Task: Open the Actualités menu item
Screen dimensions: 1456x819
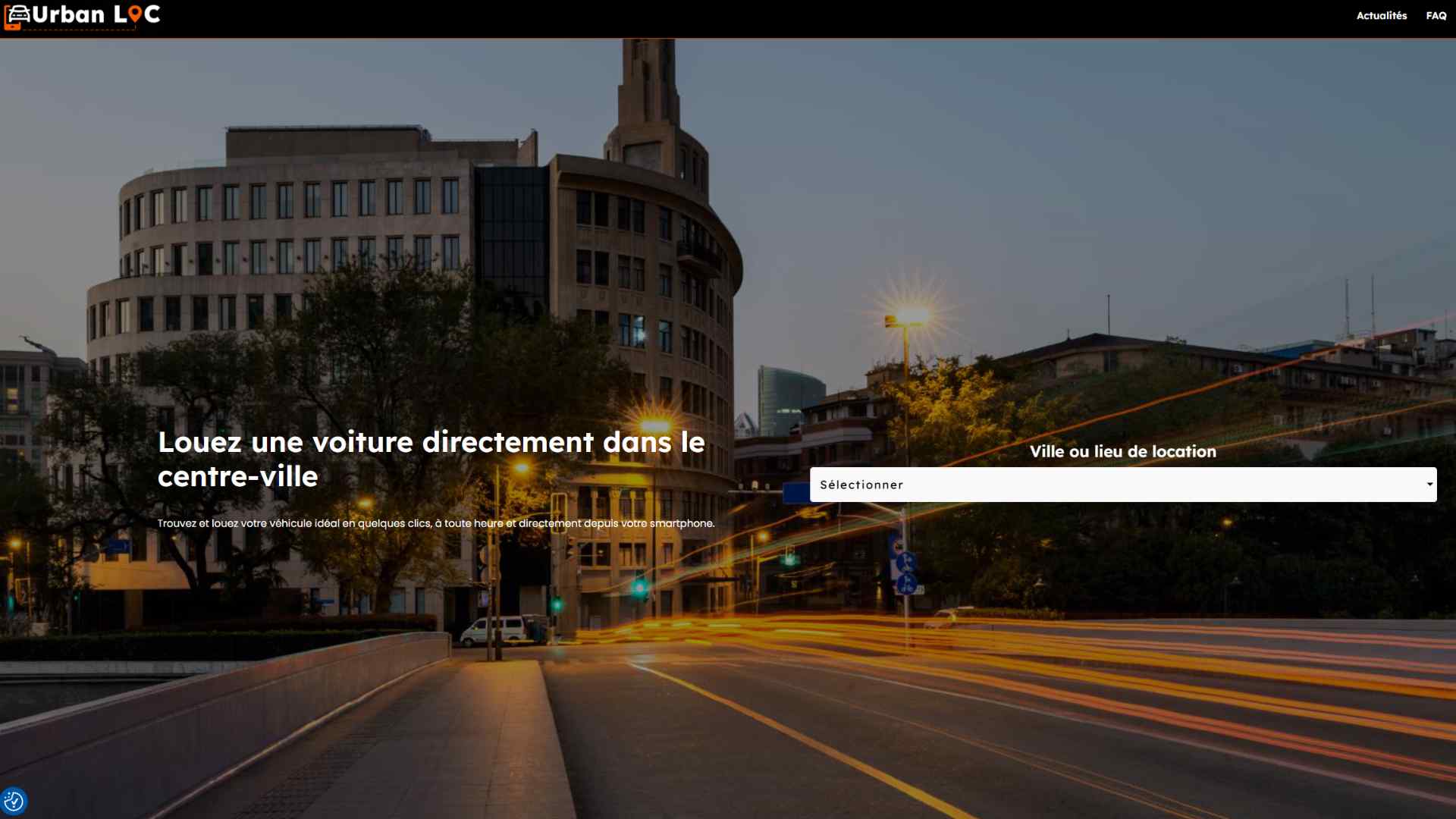Action: 1381,15
